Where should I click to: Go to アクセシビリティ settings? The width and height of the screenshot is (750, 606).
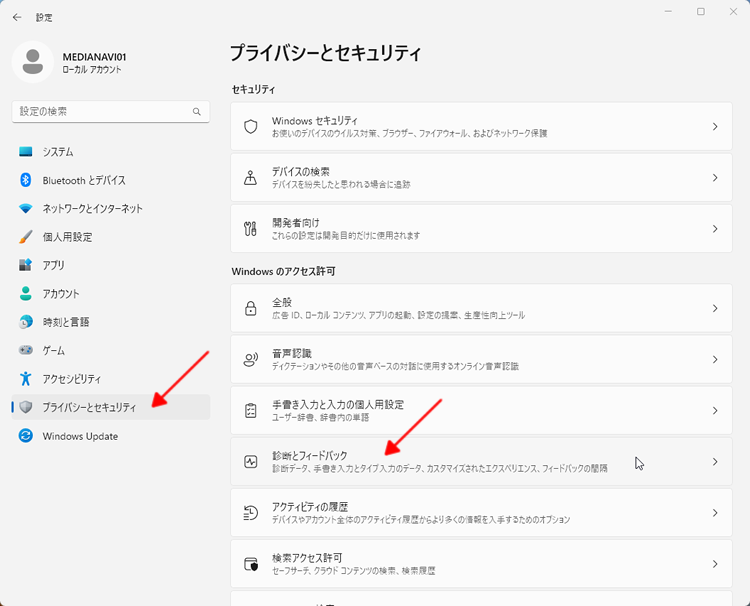tap(110, 379)
